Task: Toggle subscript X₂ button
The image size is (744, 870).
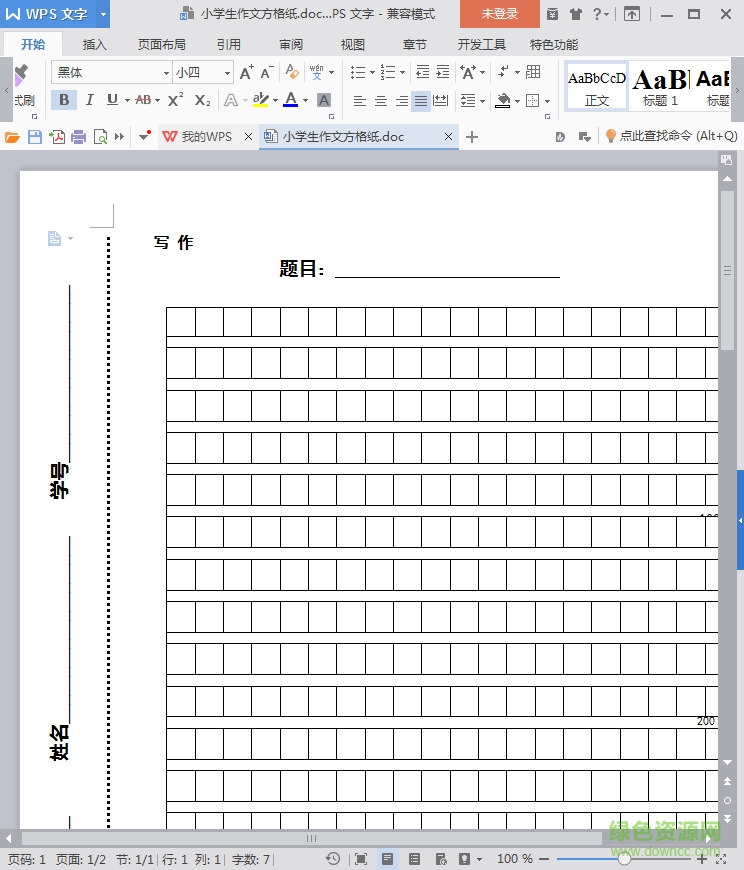Action: pos(203,100)
